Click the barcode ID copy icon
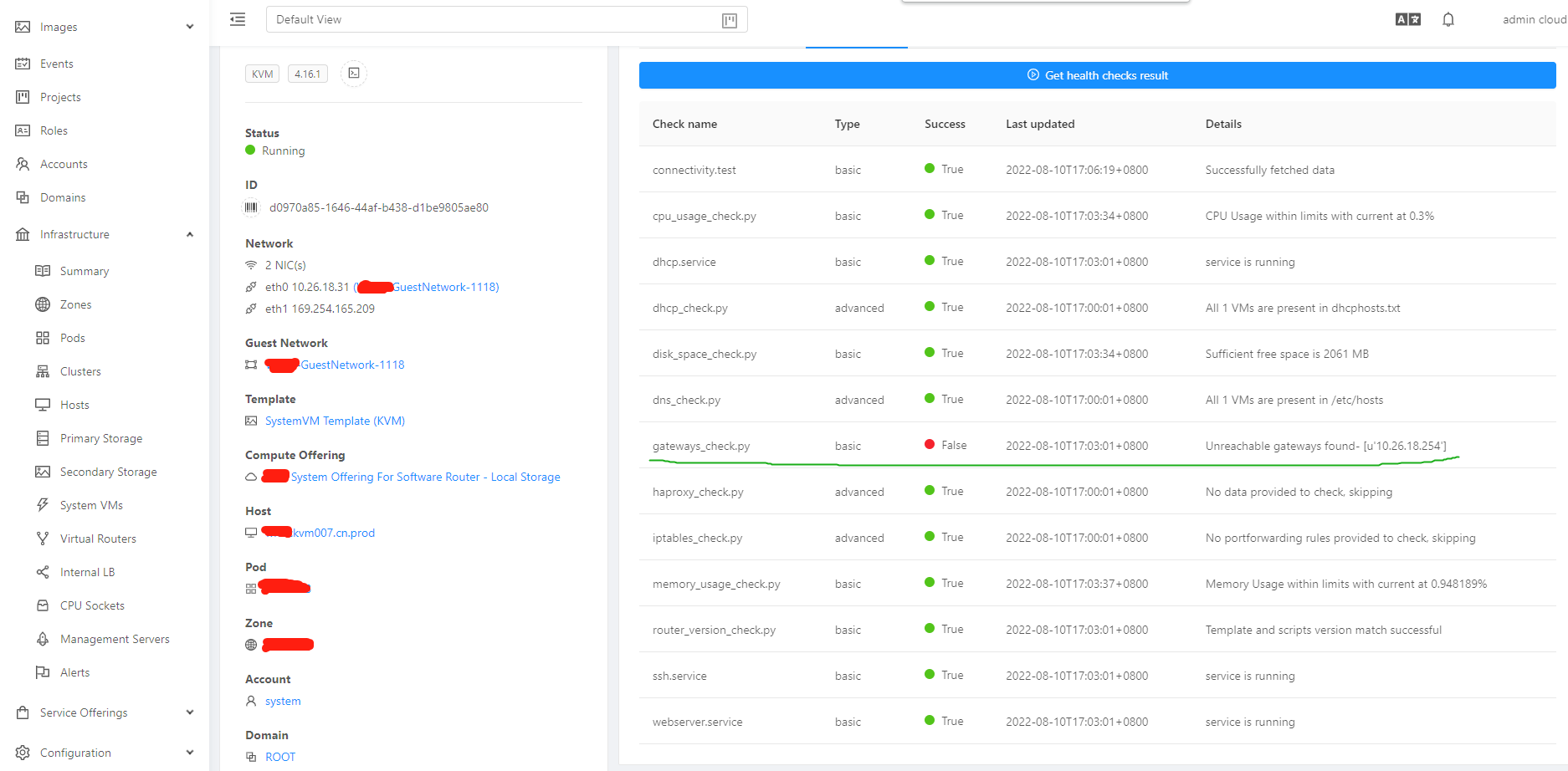 (251, 207)
